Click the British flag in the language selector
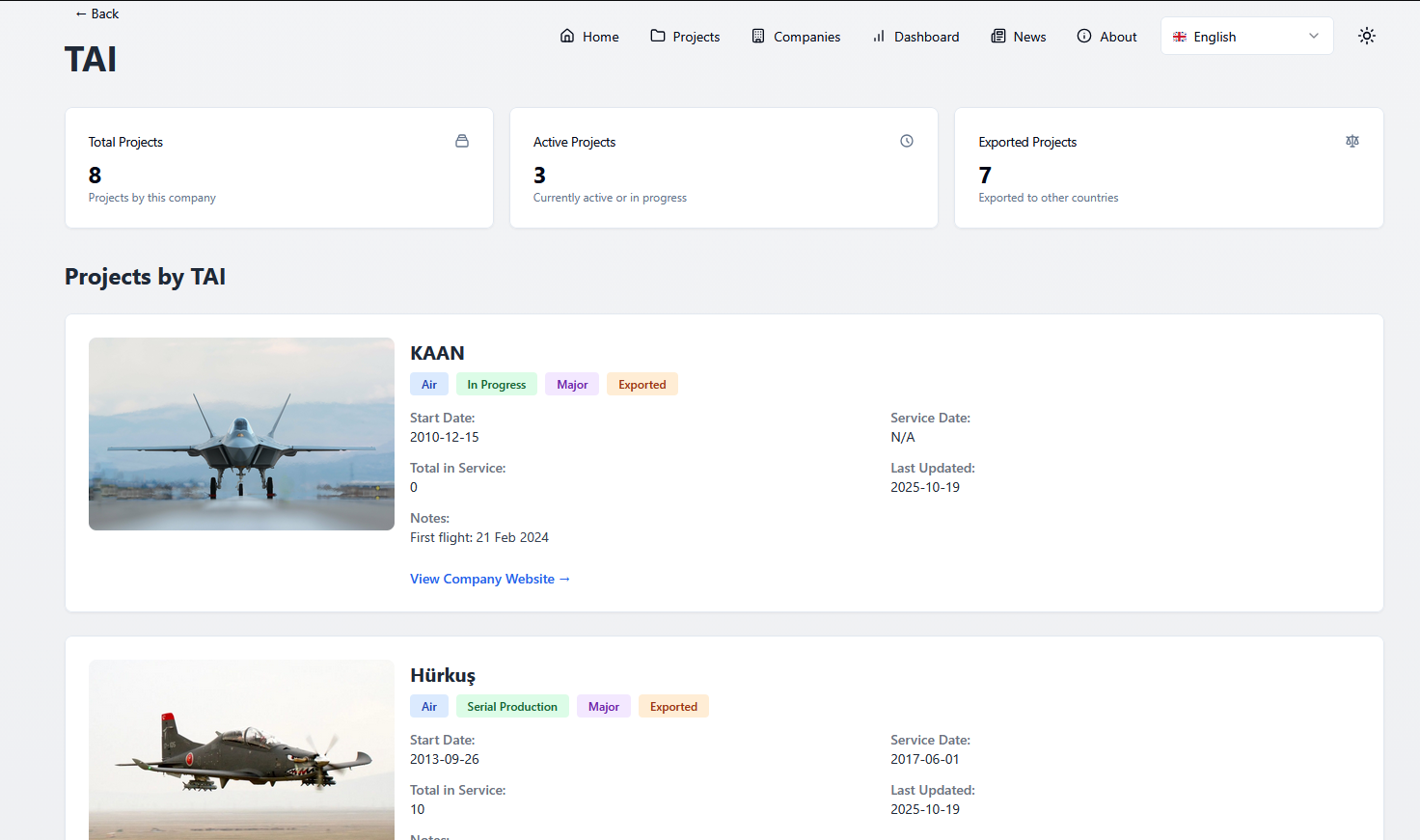The image size is (1420, 840). point(1178,36)
